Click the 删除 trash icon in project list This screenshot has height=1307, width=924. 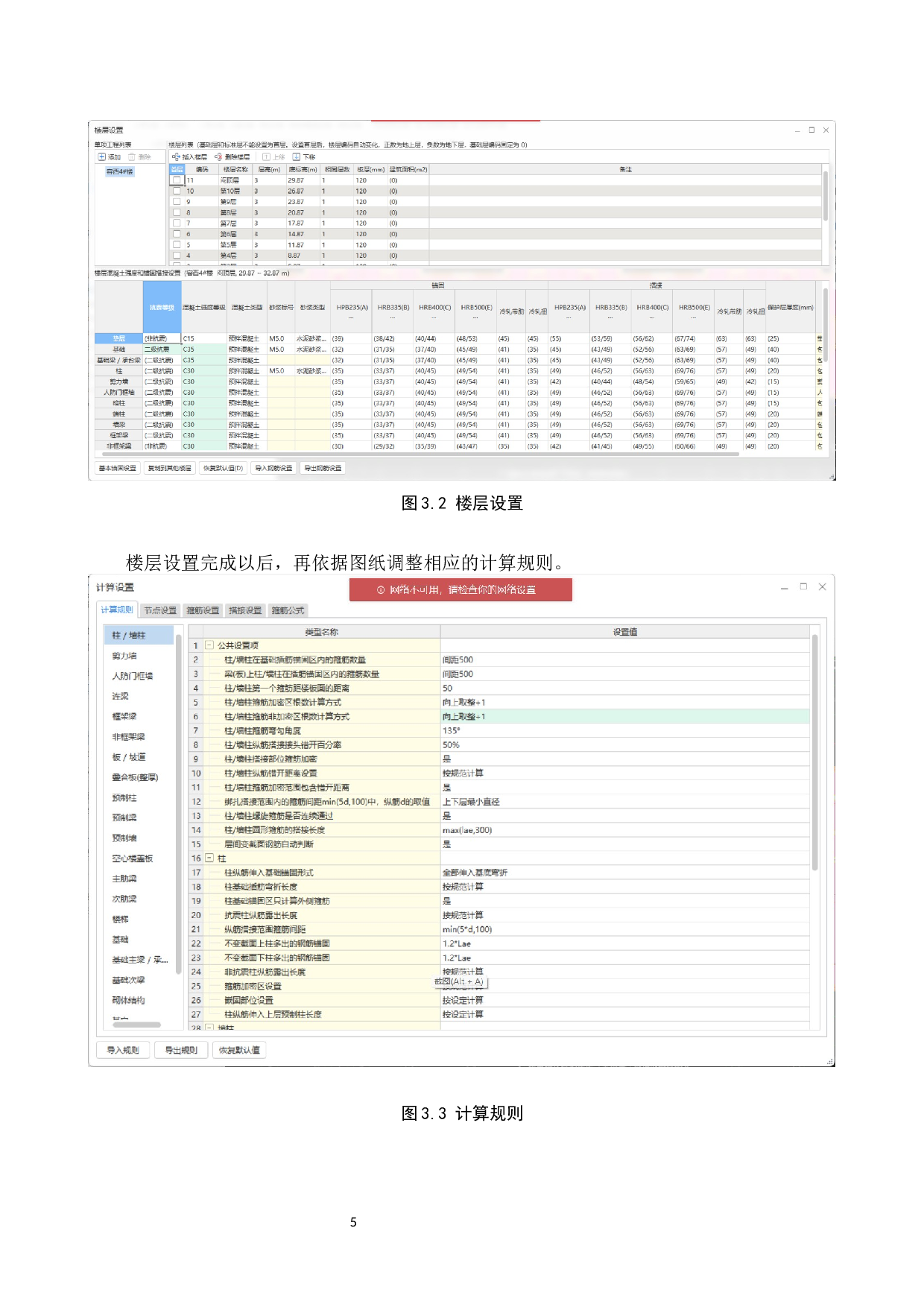point(132,157)
